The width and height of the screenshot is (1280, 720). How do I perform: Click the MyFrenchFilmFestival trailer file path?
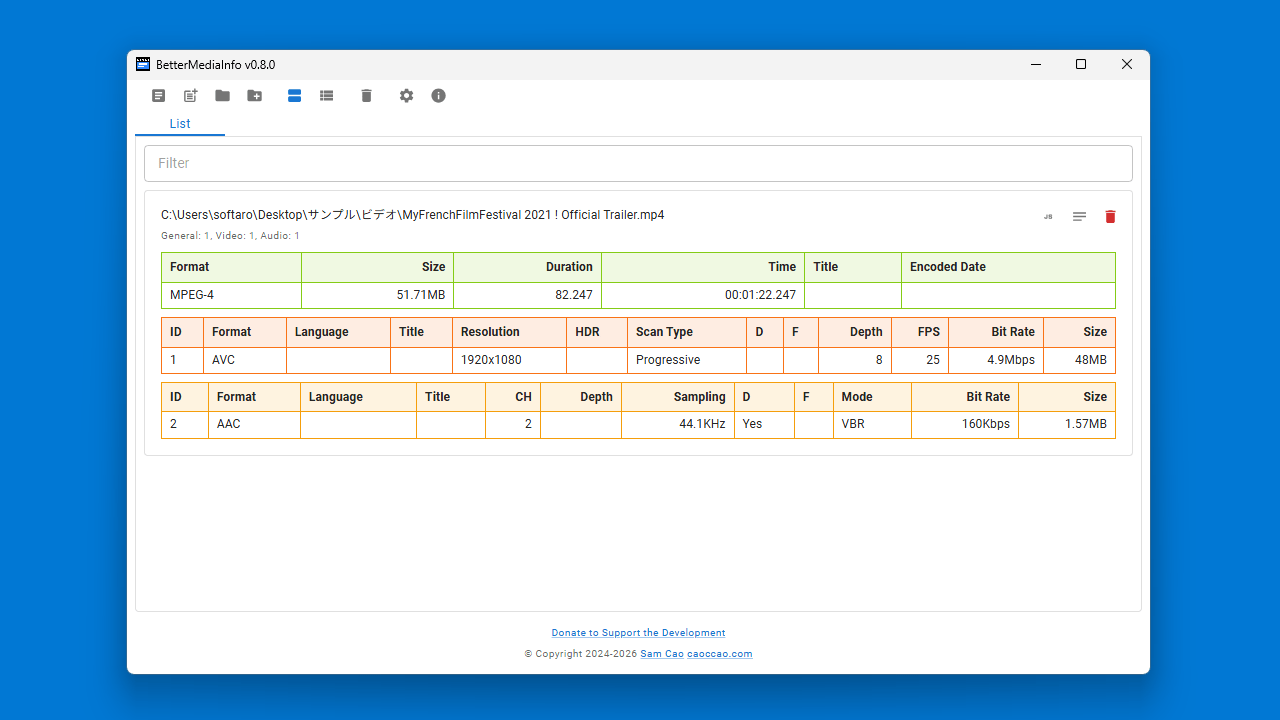point(412,215)
